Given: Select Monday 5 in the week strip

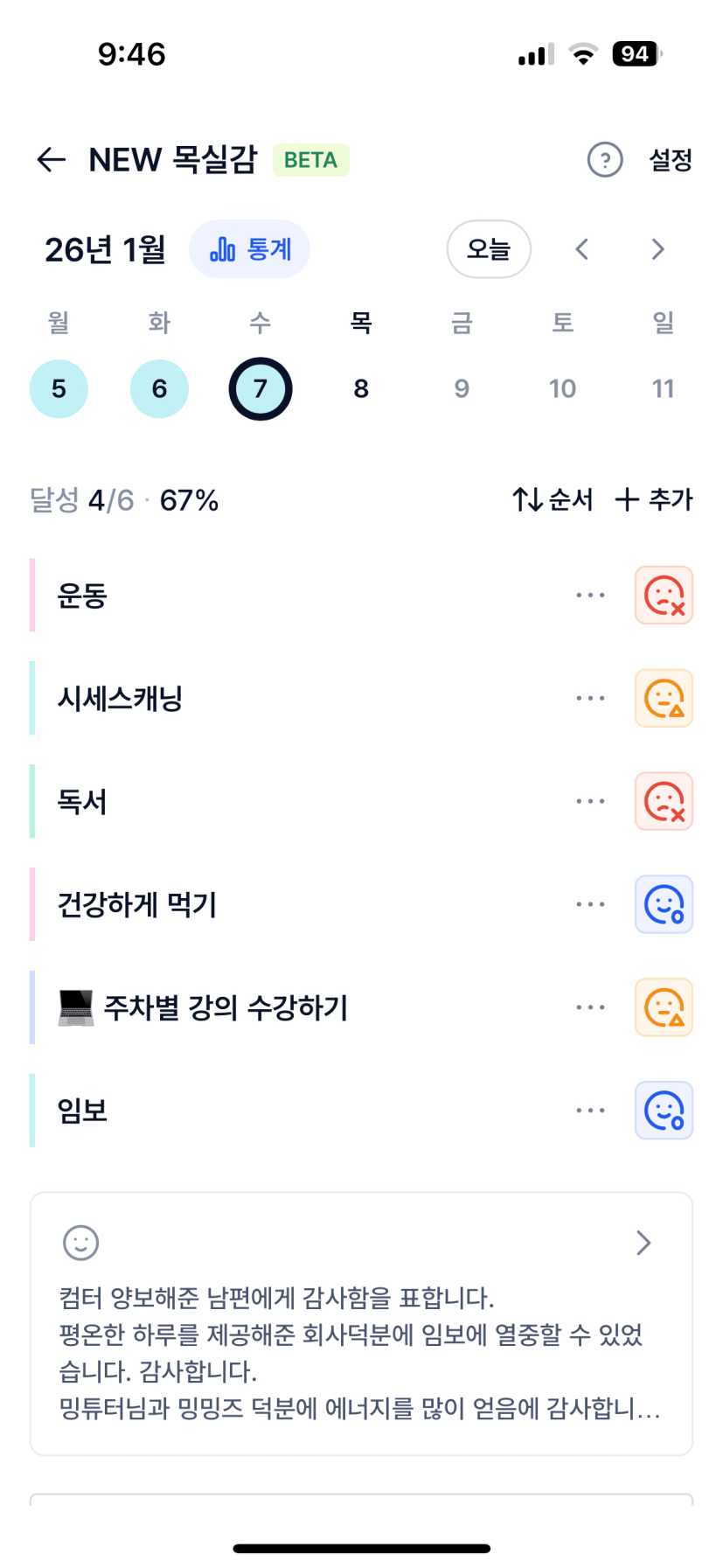Looking at the screenshot, I should click(59, 389).
